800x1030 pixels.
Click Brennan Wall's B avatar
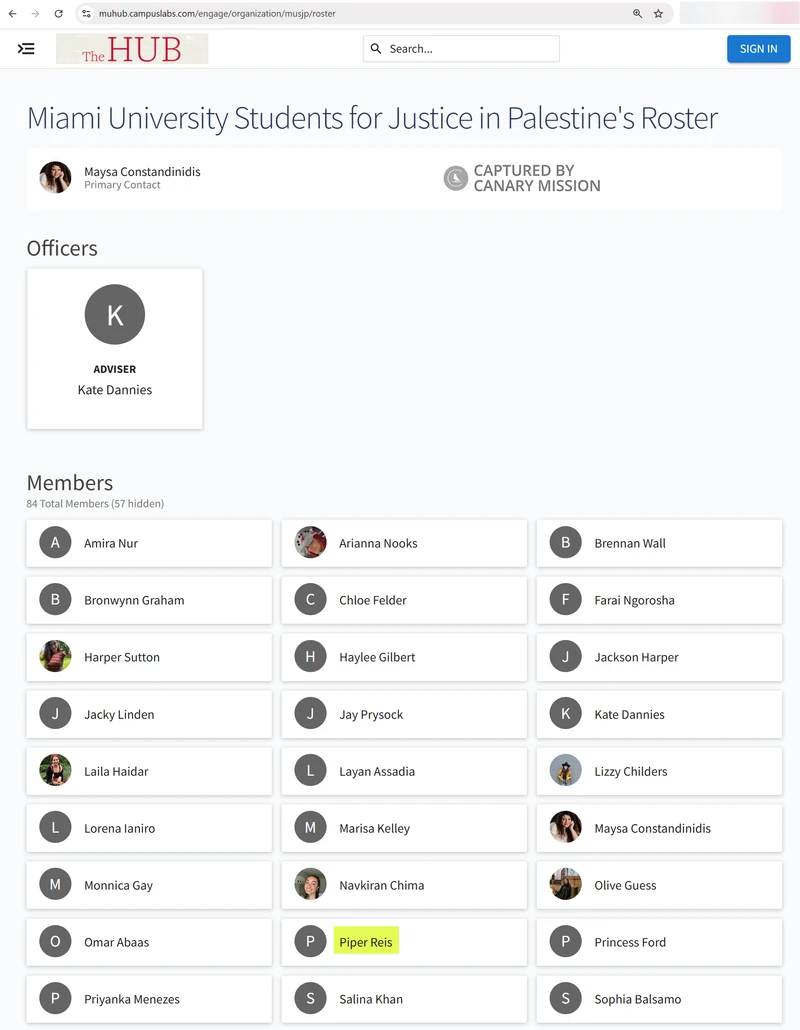[x=566, y=543]
